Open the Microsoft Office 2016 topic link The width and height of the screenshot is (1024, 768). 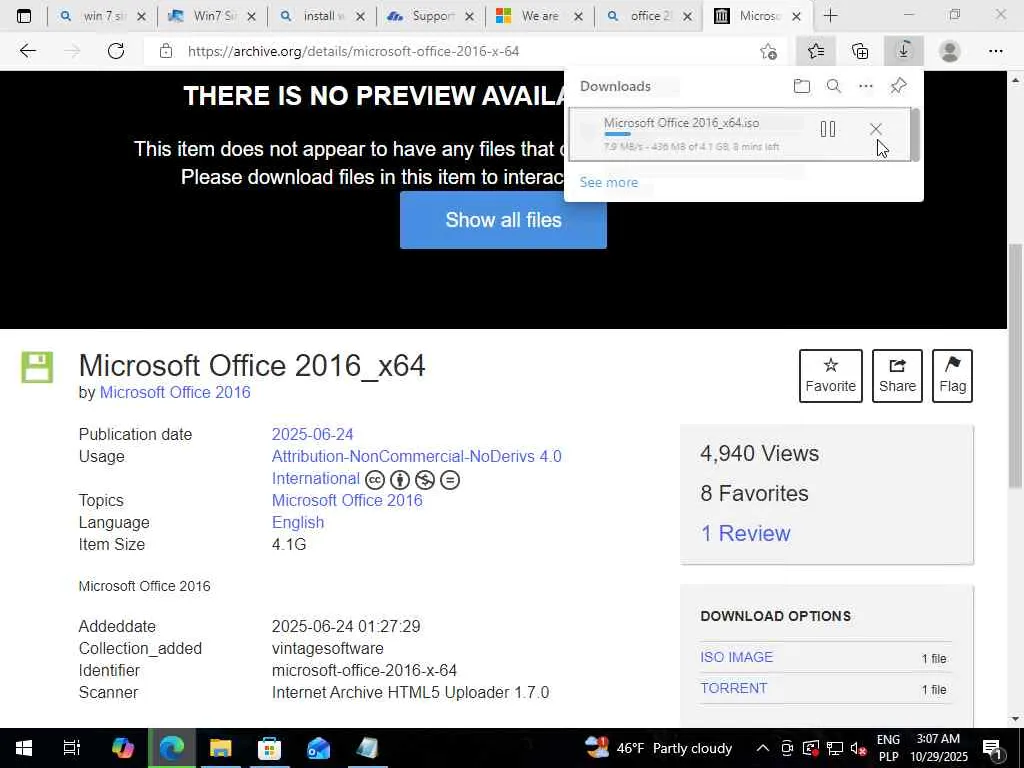tap(347, 500)
